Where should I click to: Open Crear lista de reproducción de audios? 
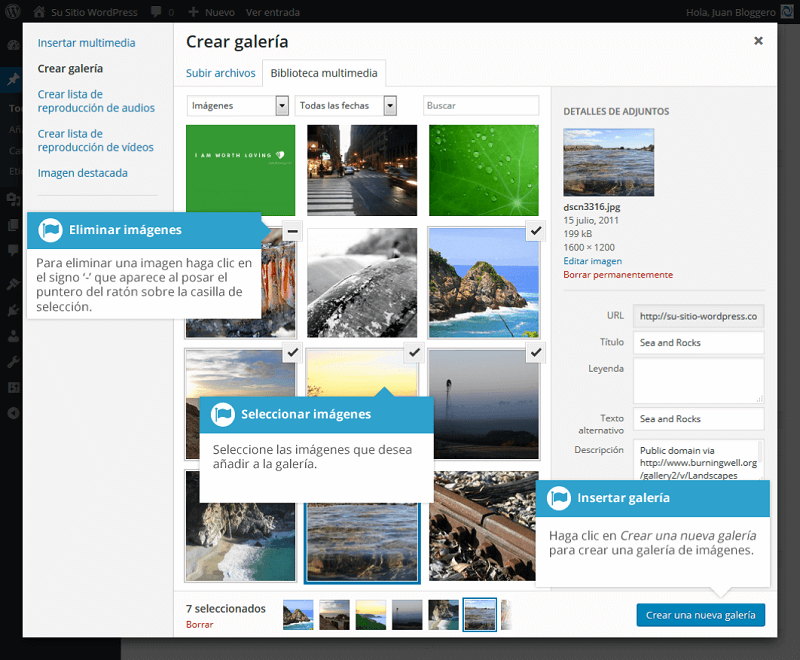[x=96, y=101]
